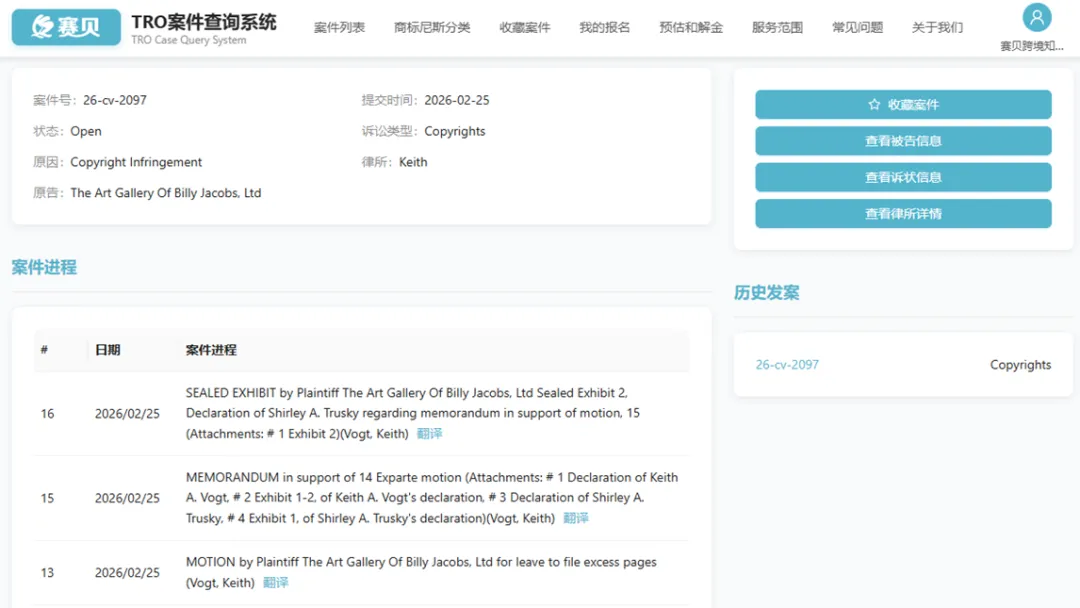Screen dimensions: 1080x608
Task: Click the 赛贝跨境知... username label
Action: (x=1031, y=46)
